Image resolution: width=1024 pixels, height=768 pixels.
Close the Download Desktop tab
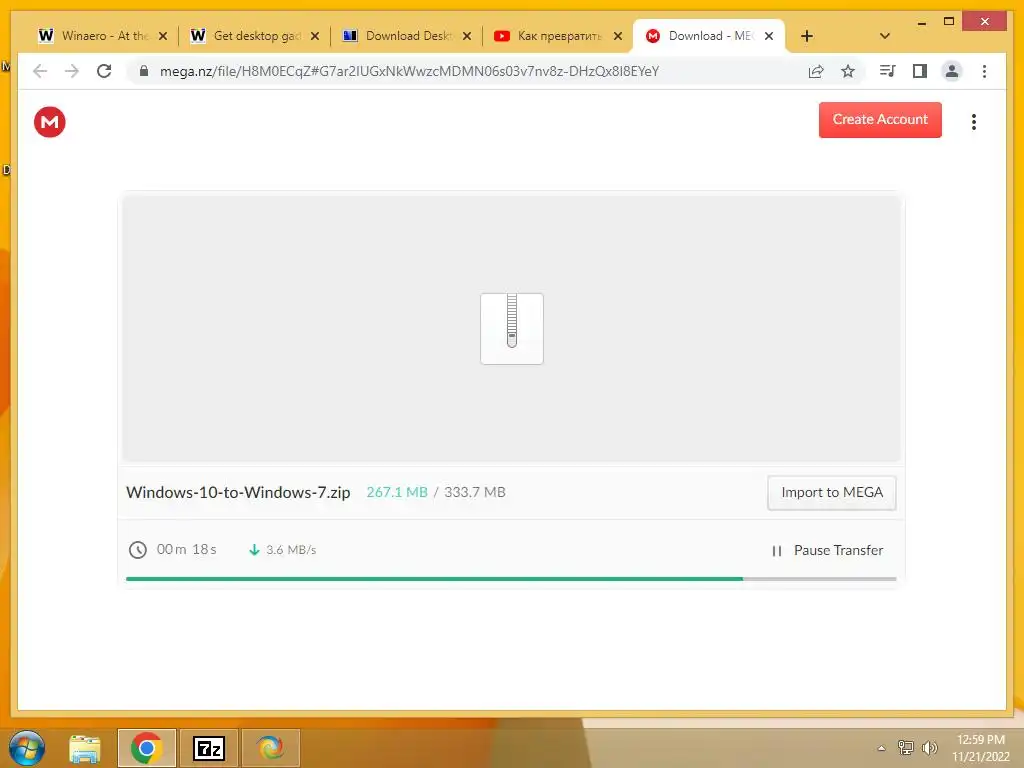coord(466,36)
